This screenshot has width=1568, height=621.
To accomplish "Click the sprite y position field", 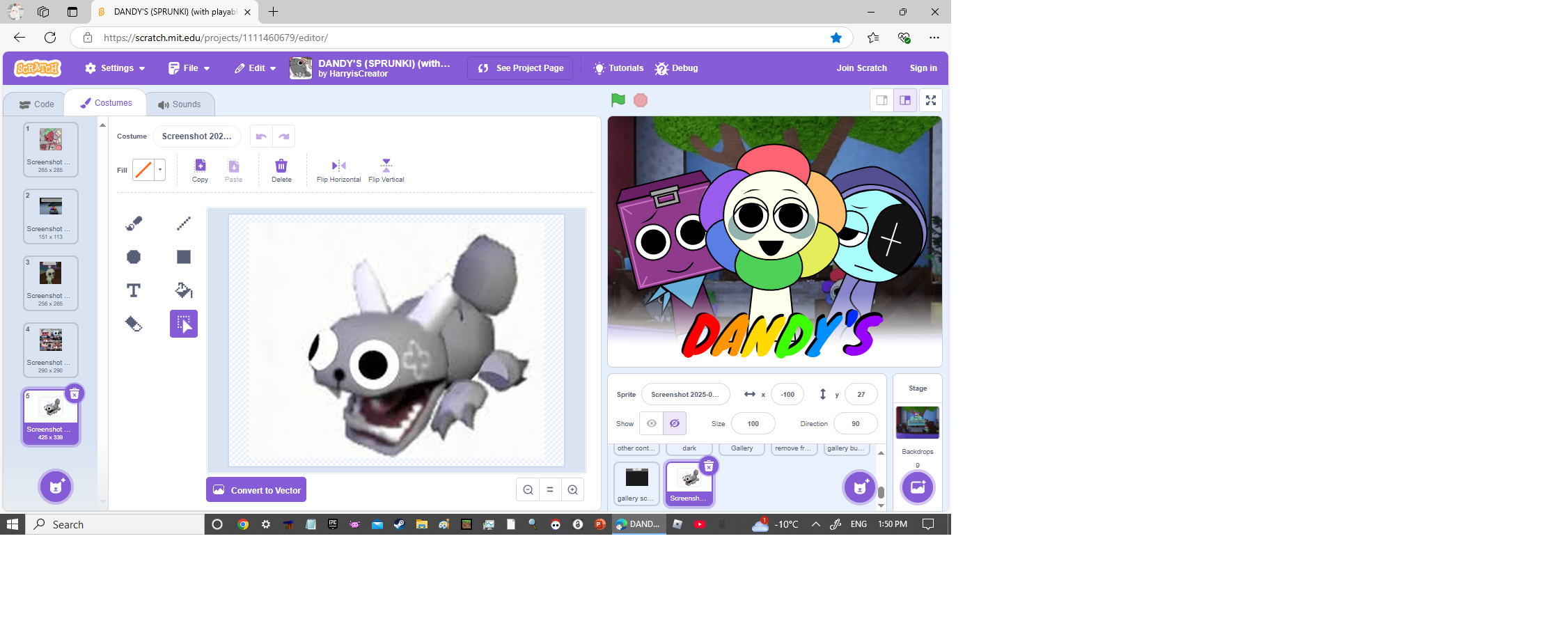I will pos(861,395).
